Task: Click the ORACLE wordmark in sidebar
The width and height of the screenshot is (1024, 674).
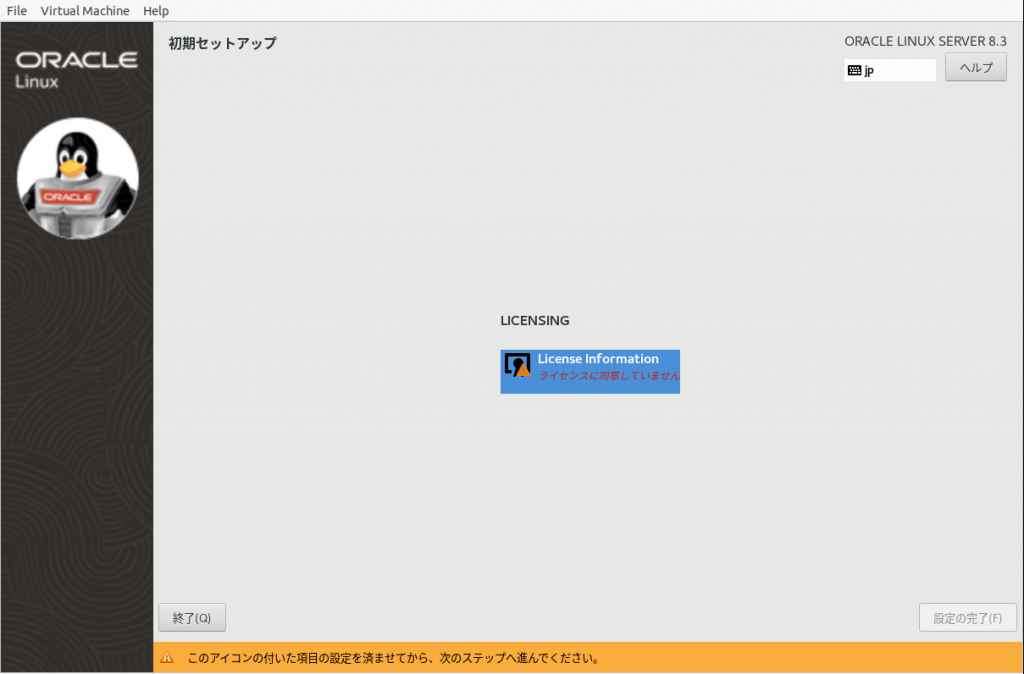Action: [77, 60]
